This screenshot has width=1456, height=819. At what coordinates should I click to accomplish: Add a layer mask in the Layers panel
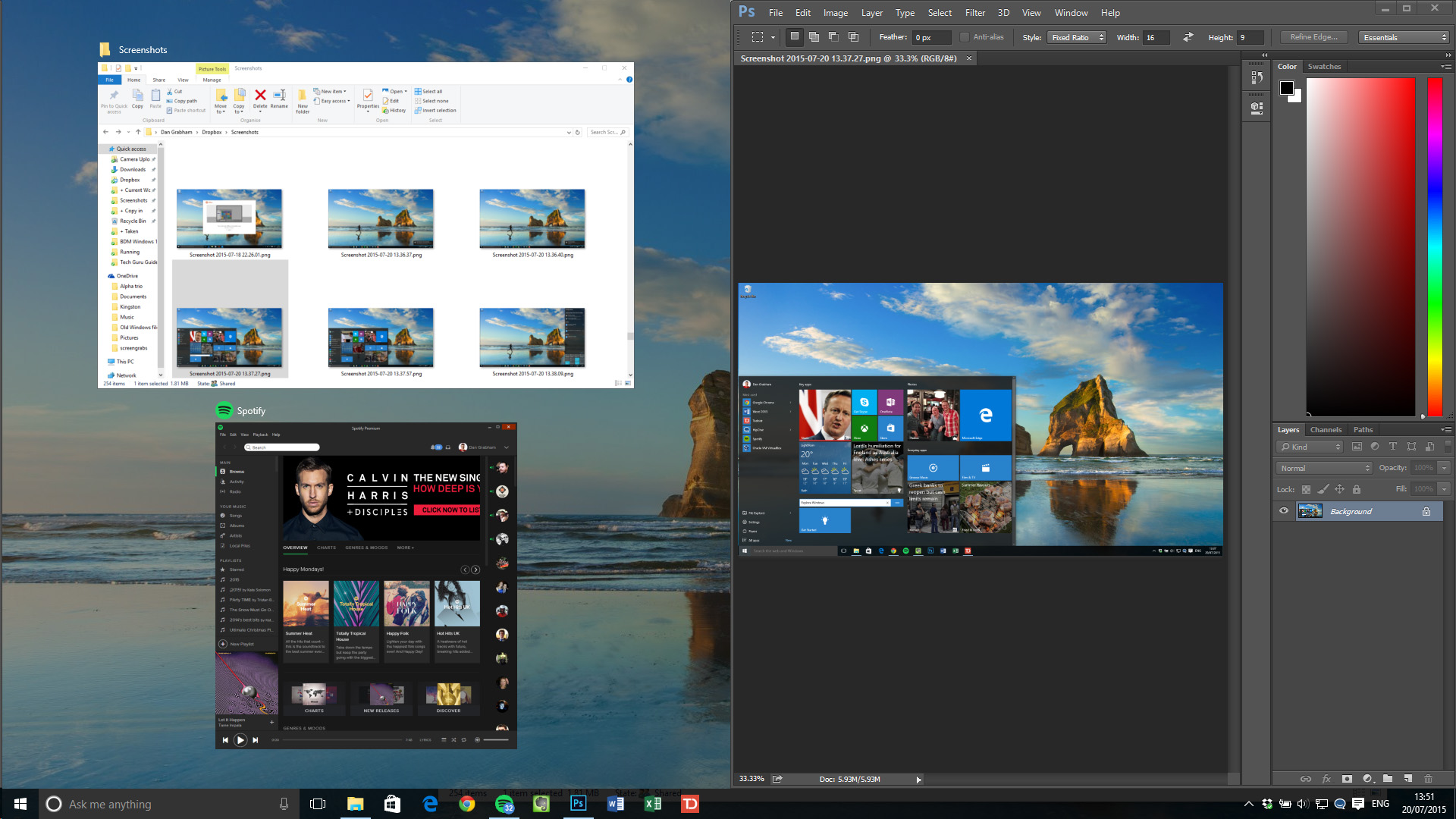tap(1346, 779)
